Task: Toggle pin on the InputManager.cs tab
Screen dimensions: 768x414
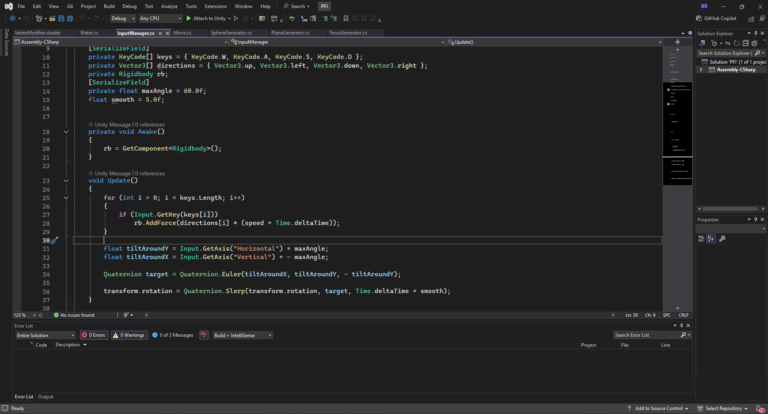Action: [160, 33]
